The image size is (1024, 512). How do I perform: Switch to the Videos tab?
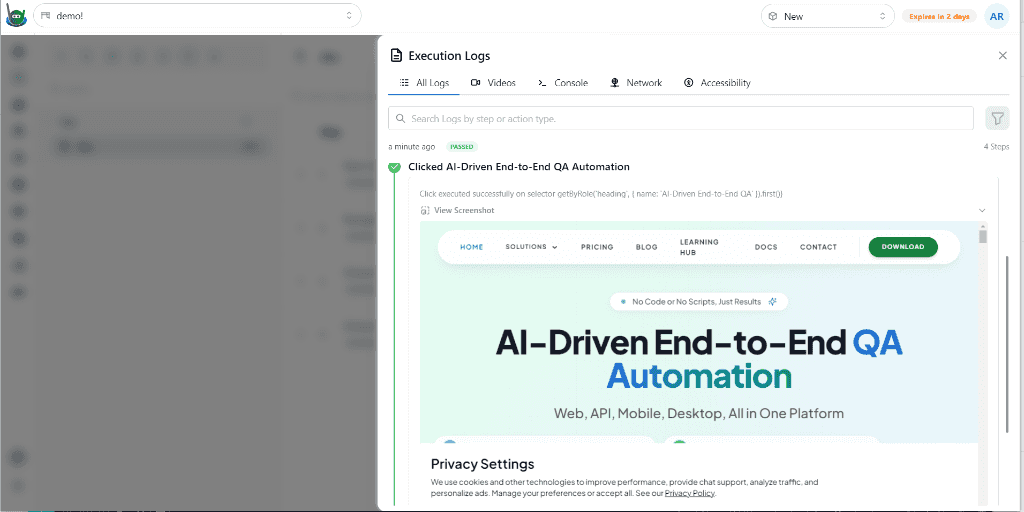[493, 83]
